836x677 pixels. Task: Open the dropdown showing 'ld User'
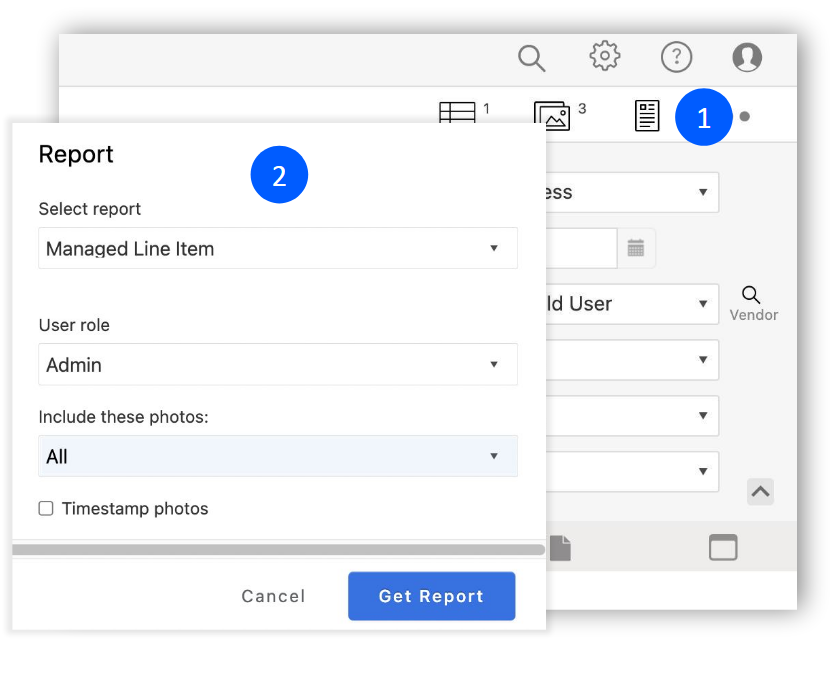coord(632,304)
